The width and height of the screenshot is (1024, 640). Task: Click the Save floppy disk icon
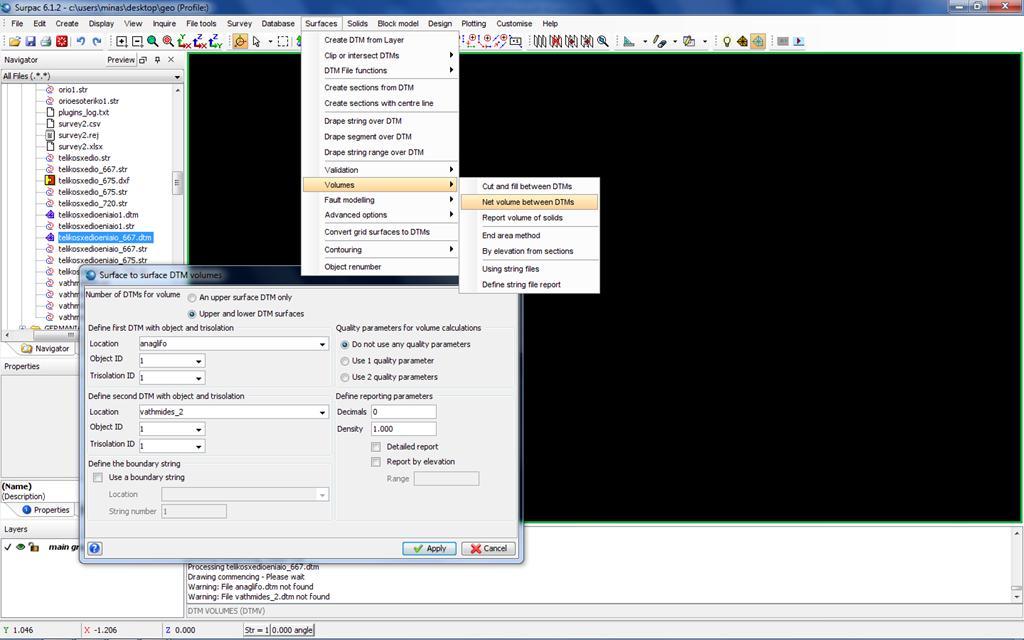tap(30, 41)
